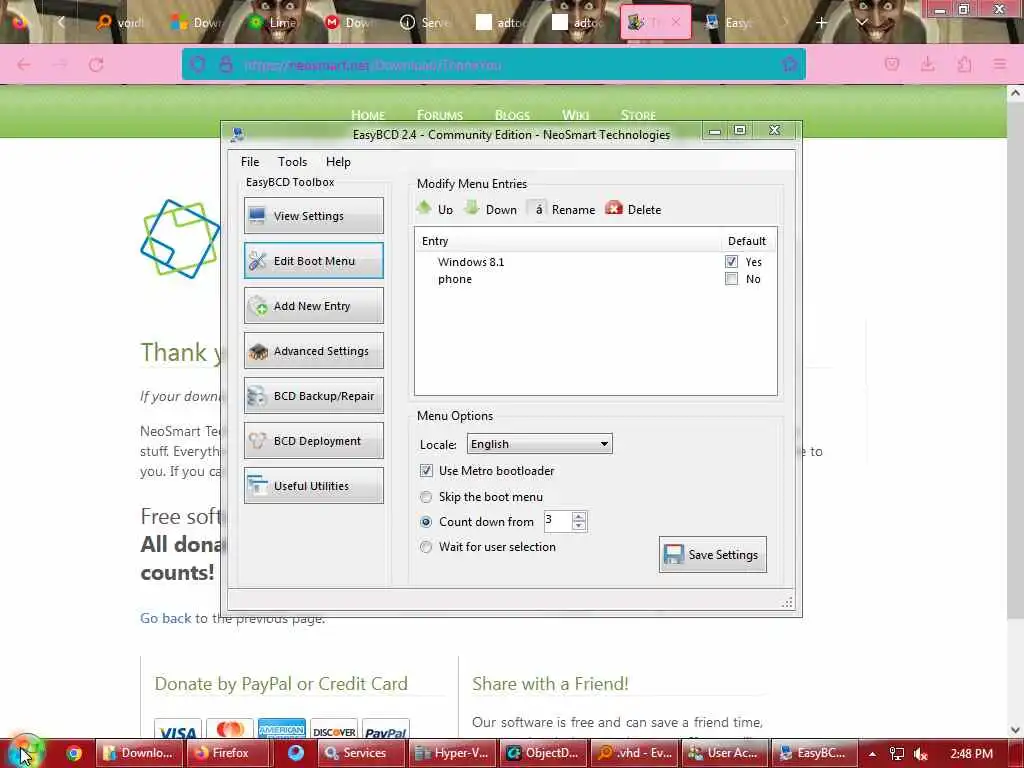1024x768 pixels.
Task: Open the Help menu in EasyBCD
Action: pos(338,162)
